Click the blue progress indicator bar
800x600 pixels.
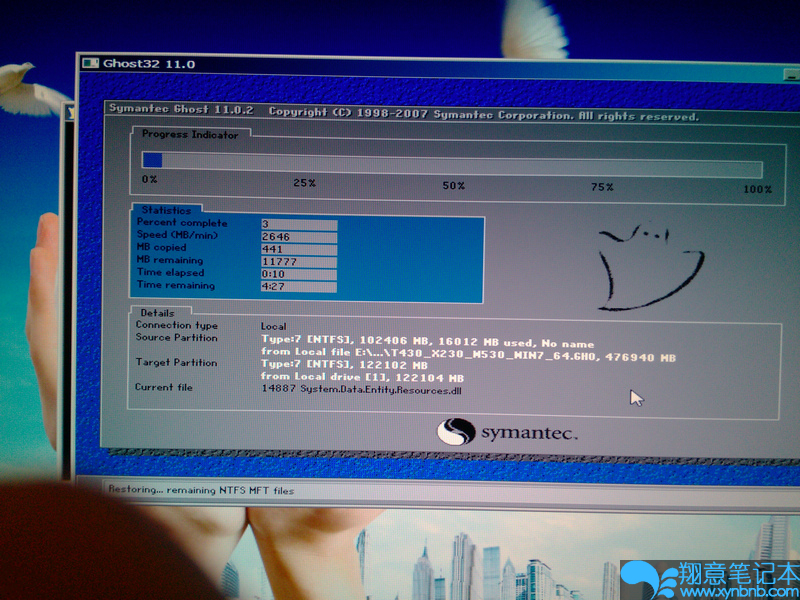click(x=152, y=160)
